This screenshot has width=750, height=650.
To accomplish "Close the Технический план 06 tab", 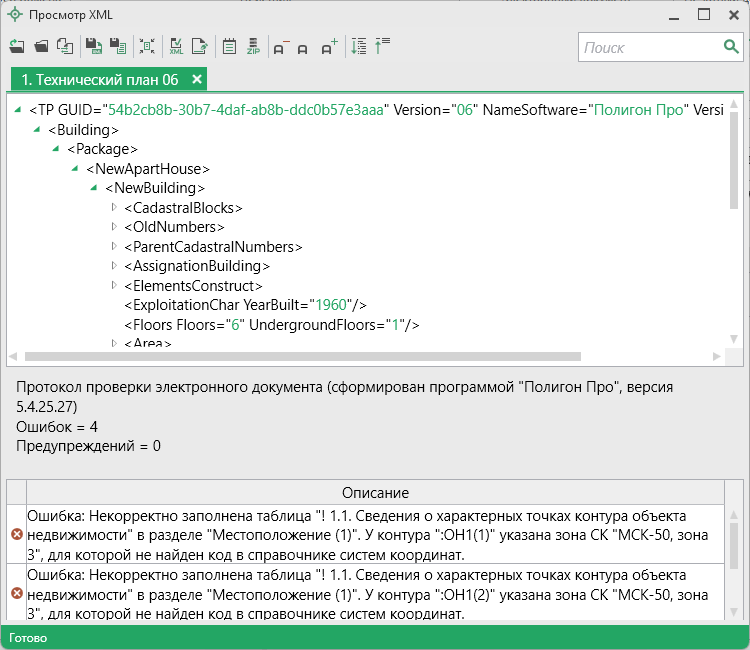I will (197, 79).
